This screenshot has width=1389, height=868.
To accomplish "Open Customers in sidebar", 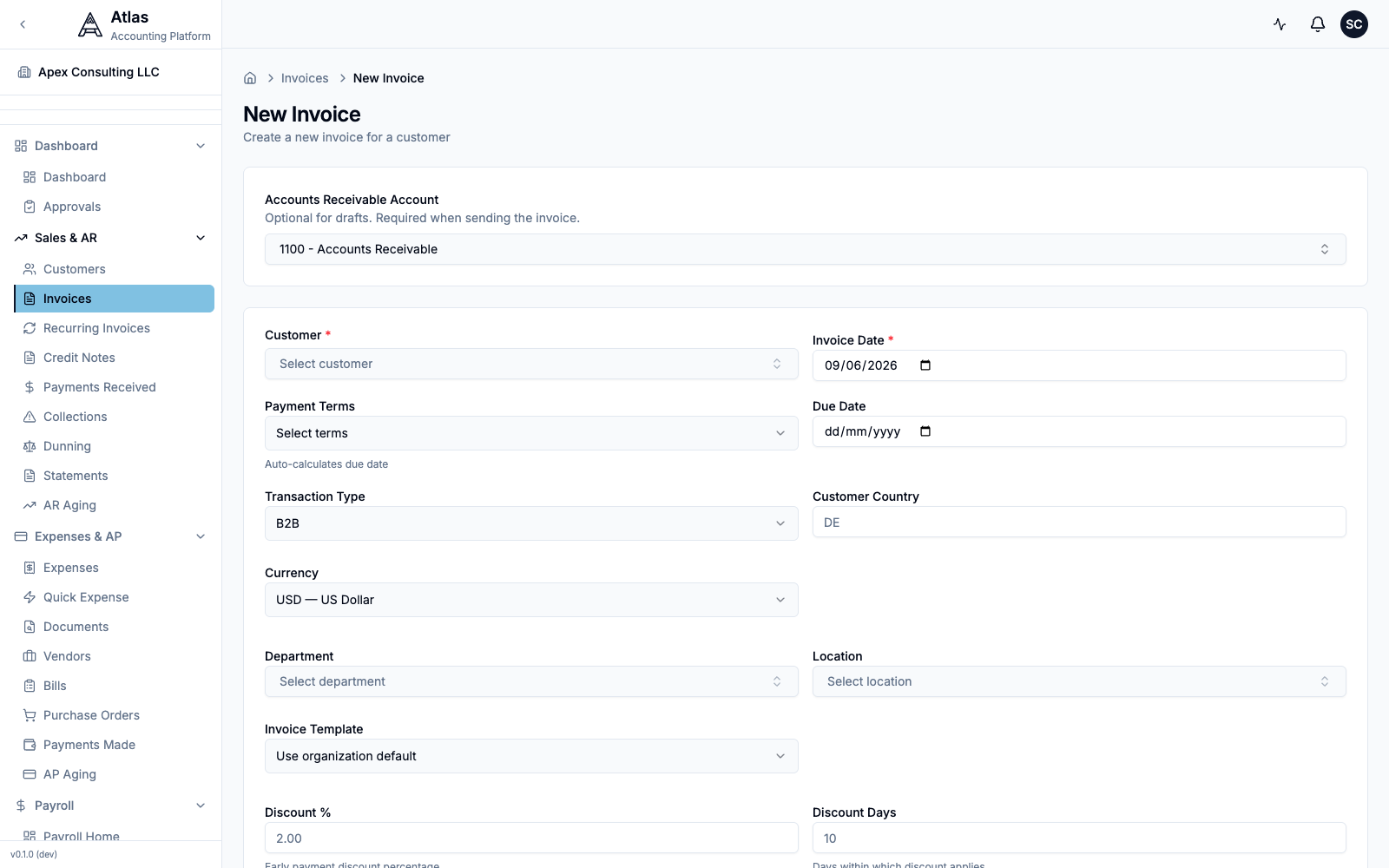I will click(114, 269).
